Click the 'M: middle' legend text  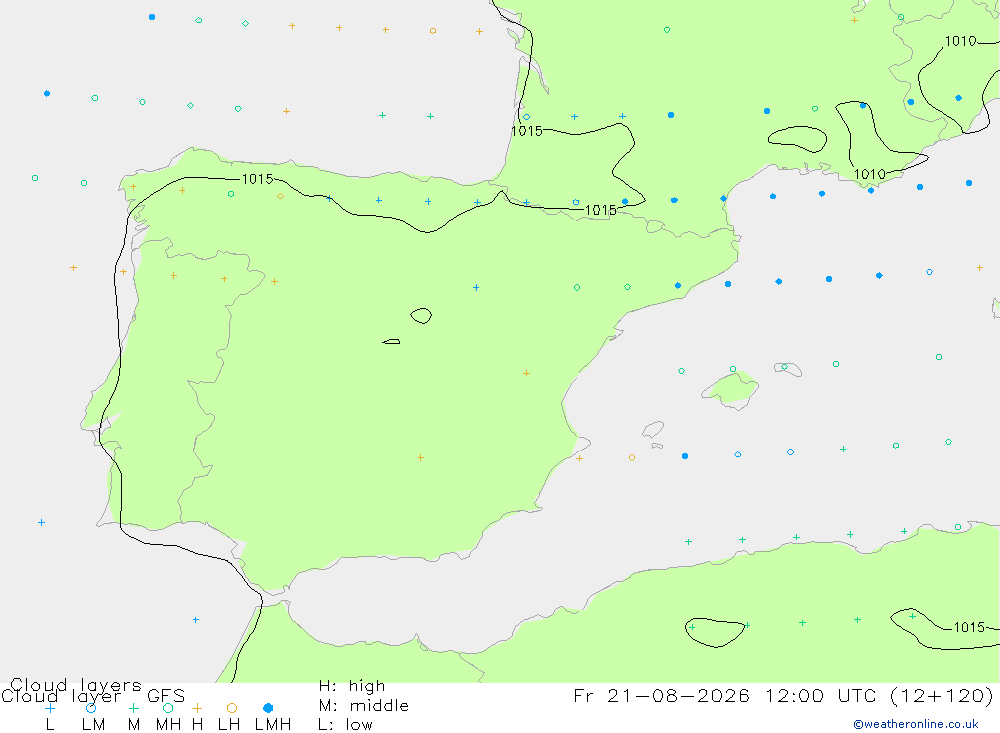364,706
